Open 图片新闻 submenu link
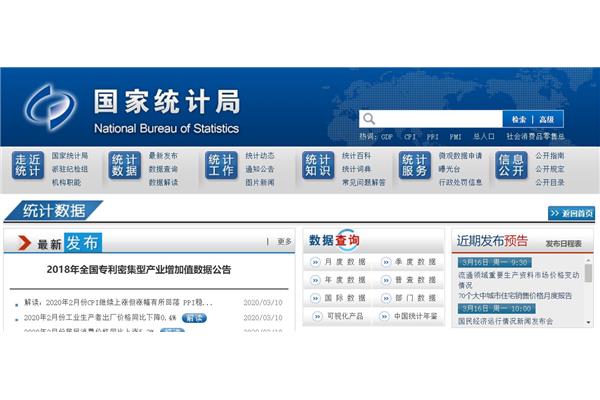This screenshot has width=600, height=400. [x=260, y=182]
